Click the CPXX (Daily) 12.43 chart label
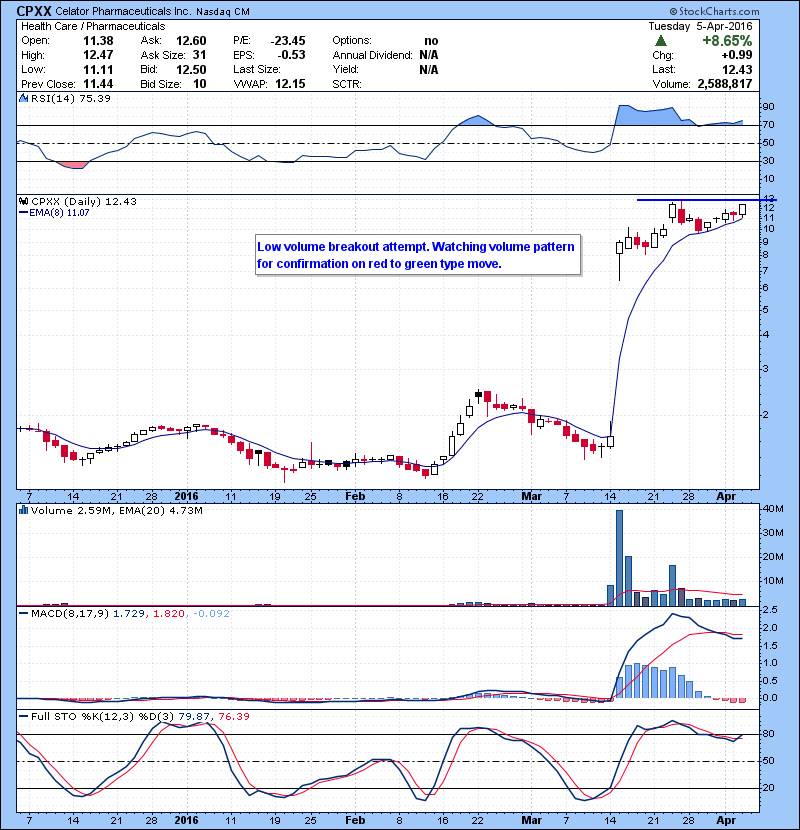This screenshot has height=830, width=800. (x=84, y=201)
